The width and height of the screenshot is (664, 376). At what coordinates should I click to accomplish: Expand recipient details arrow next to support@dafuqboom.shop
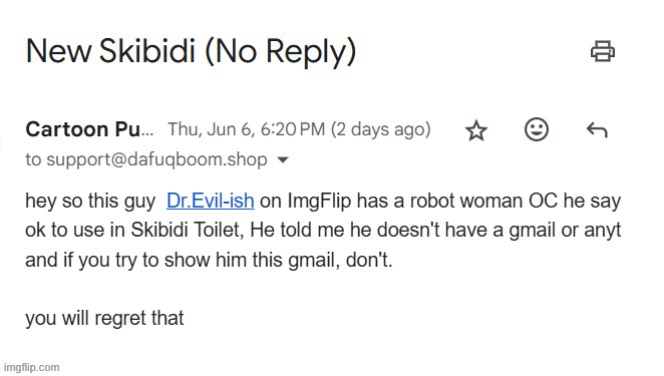click(282, 160)
